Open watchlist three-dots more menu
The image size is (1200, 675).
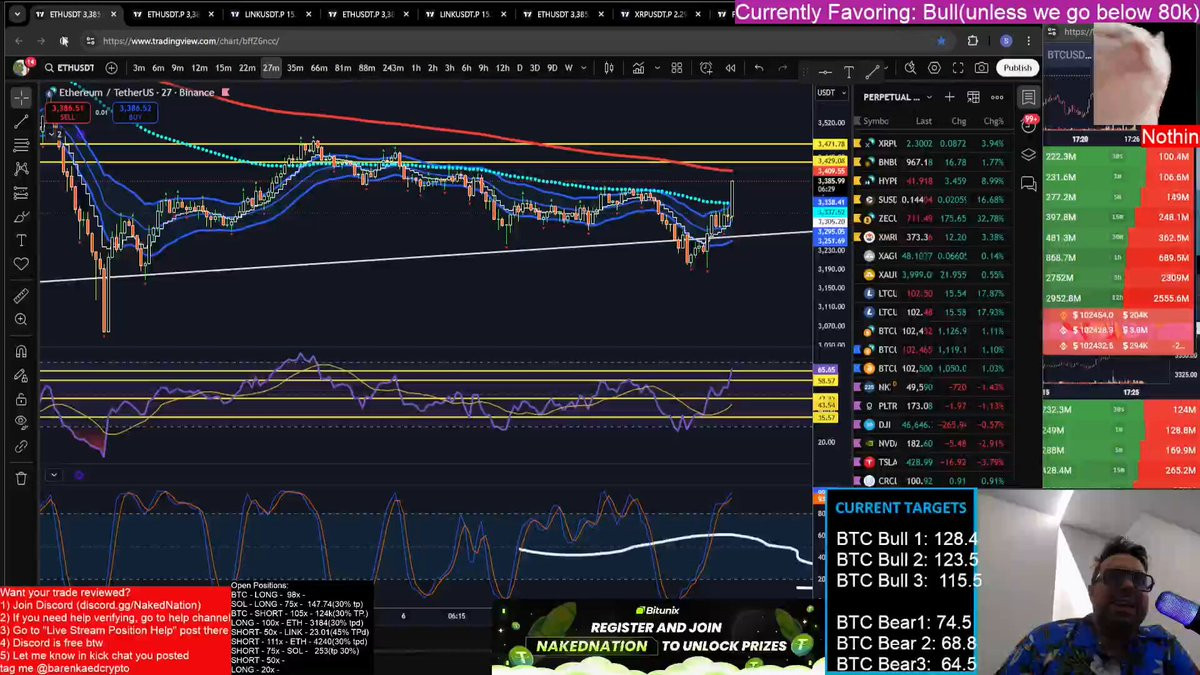tap(997, 97)
